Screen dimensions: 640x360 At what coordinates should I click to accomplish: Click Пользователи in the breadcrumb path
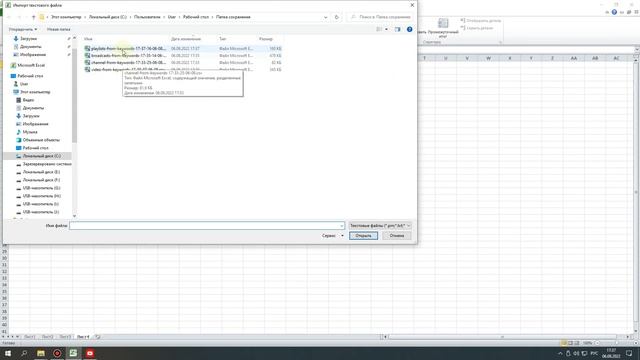147,17
